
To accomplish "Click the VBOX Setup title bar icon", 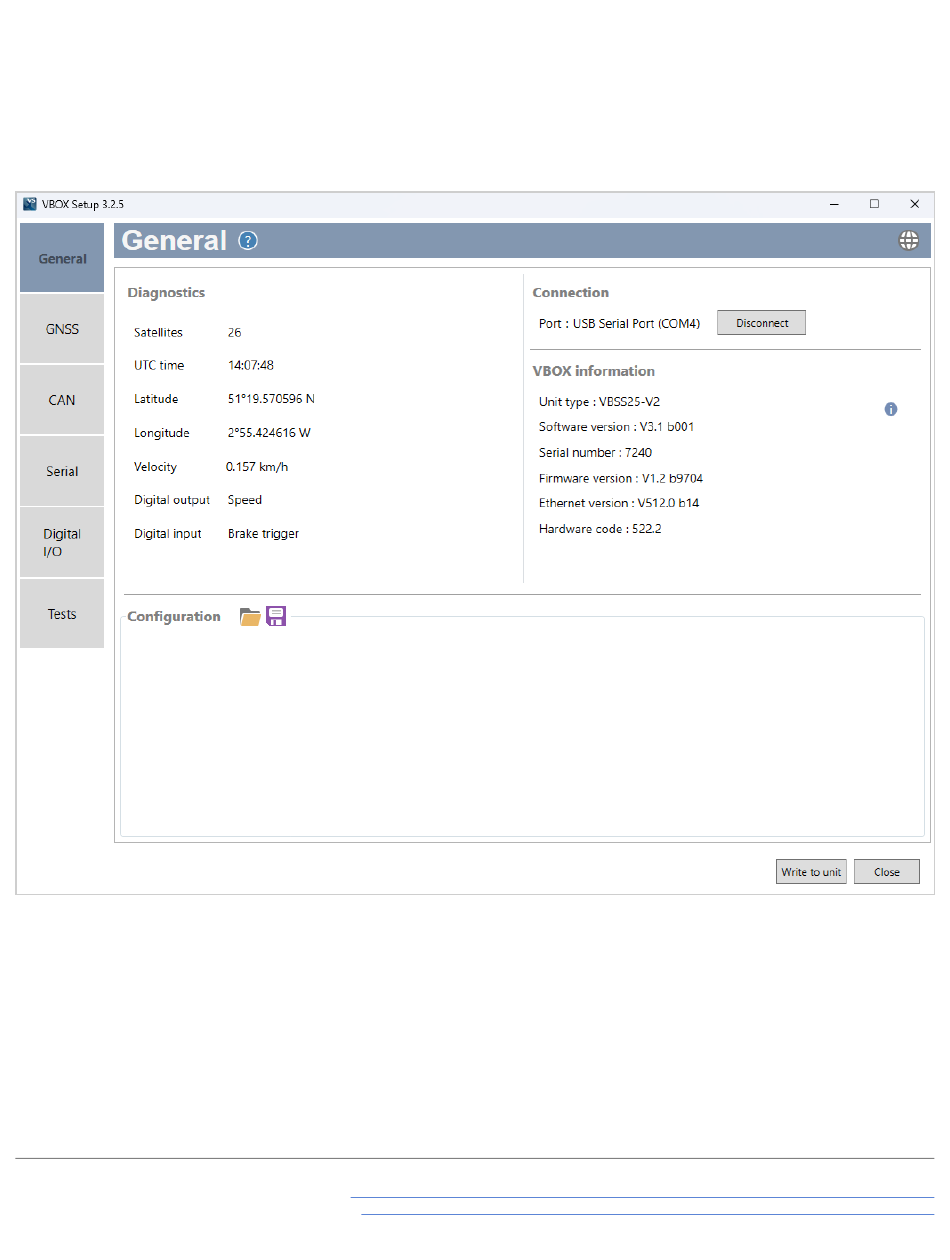I will coord(30,204).
